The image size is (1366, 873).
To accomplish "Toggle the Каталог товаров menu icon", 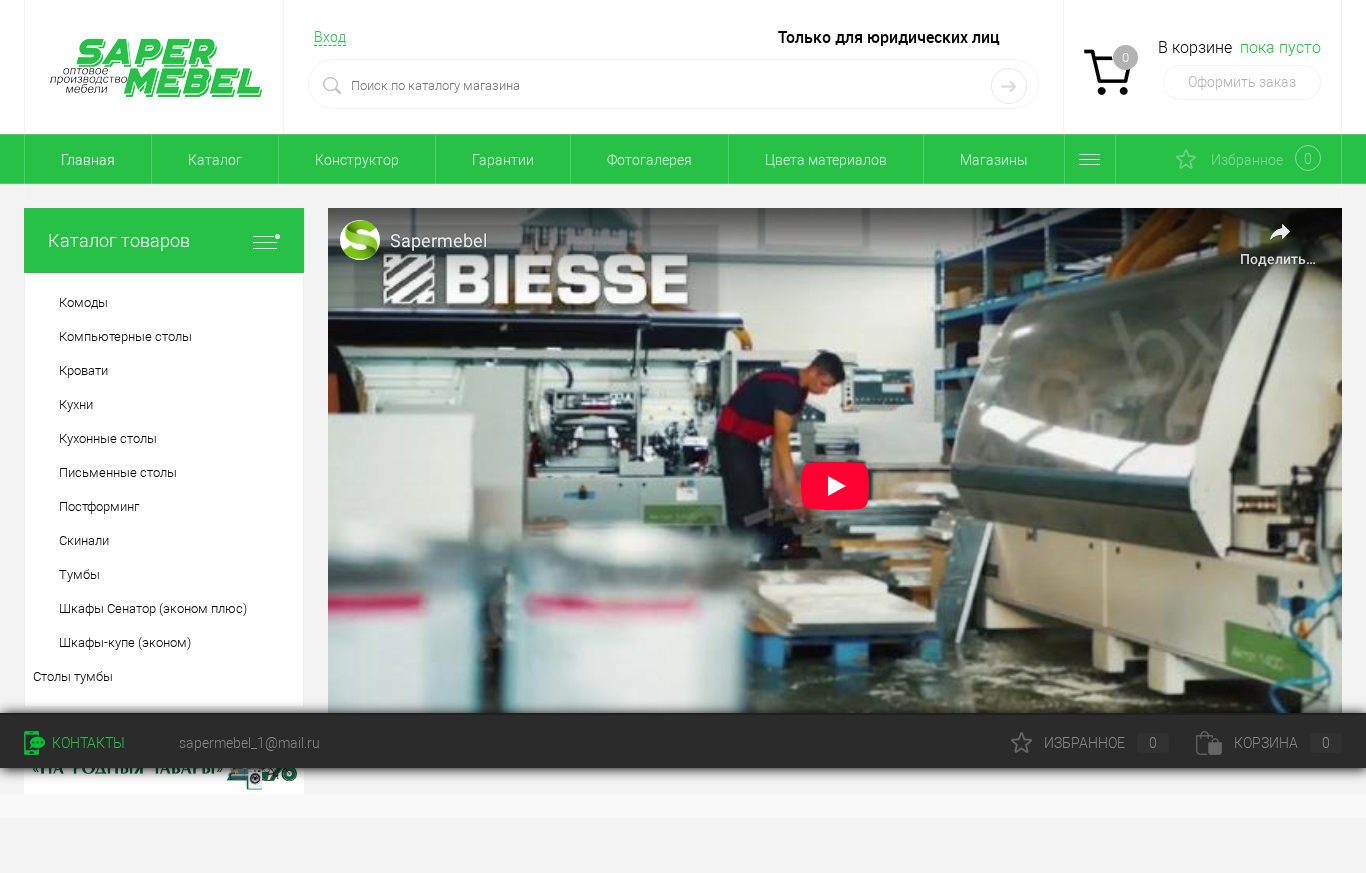I will pyautogui.click(x=266, y=241).
